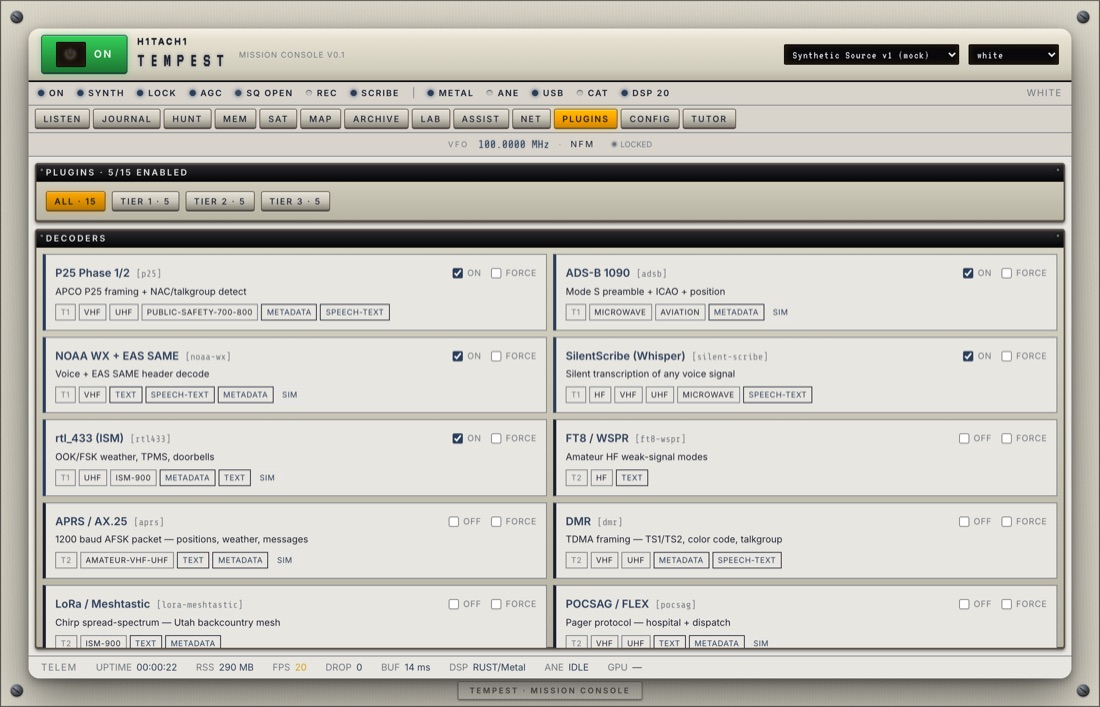Screen dimensions: 1100x707
Task: Enable the APRS / AX.25 decoder checkbox
Action: [453, 522]
